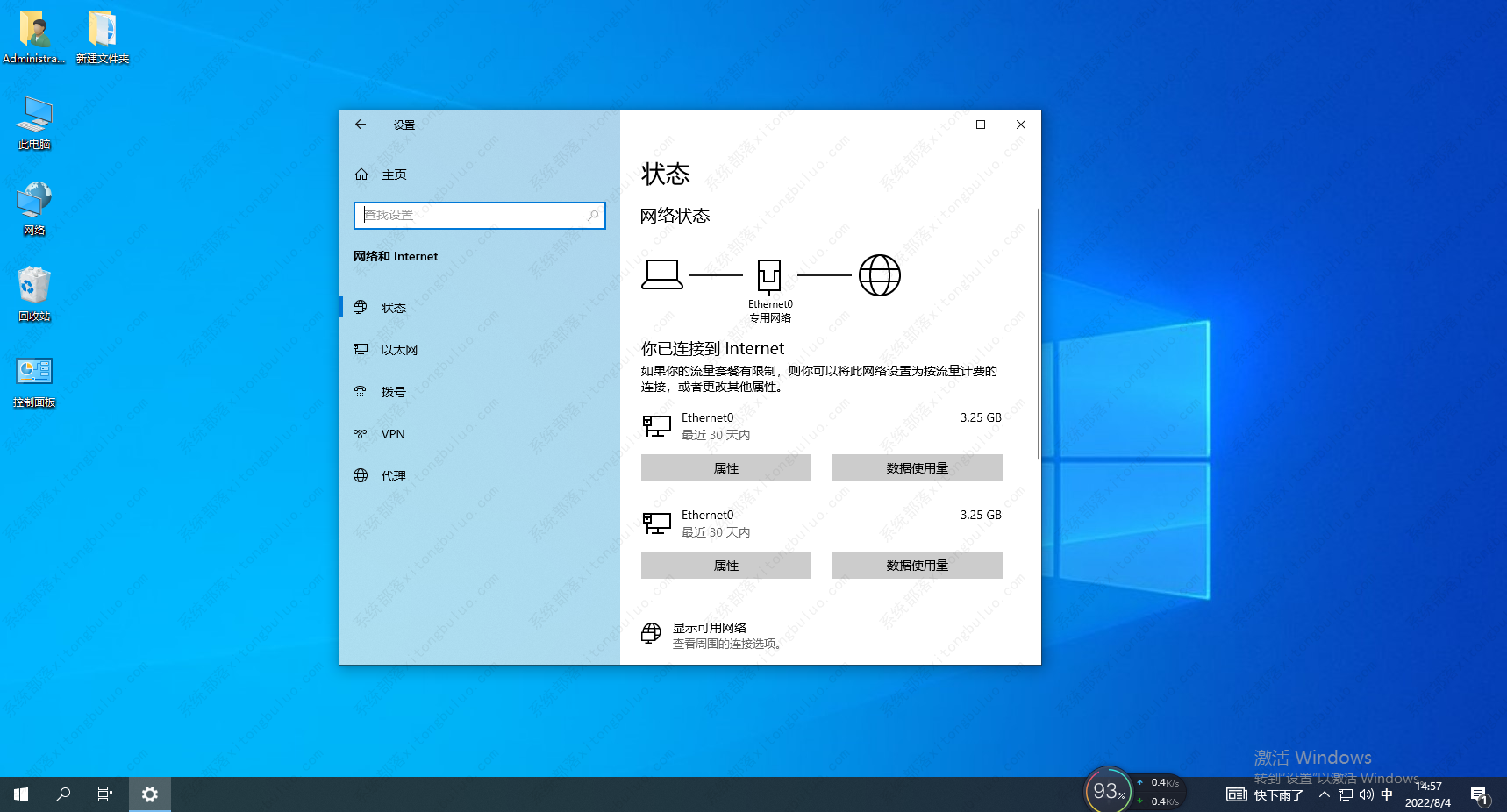Click the globe icon by 显示可用网络

651,633
